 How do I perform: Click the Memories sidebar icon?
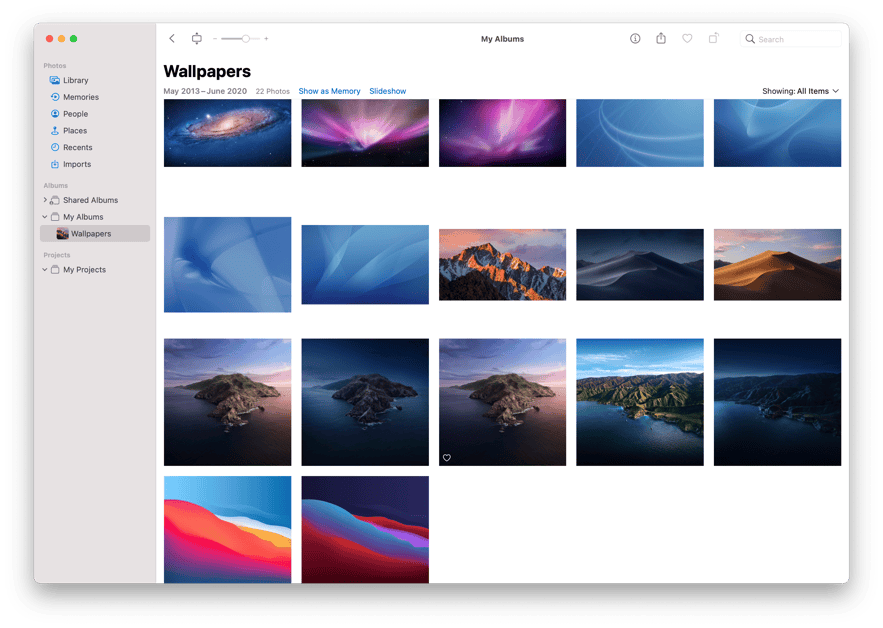(55, 97)
